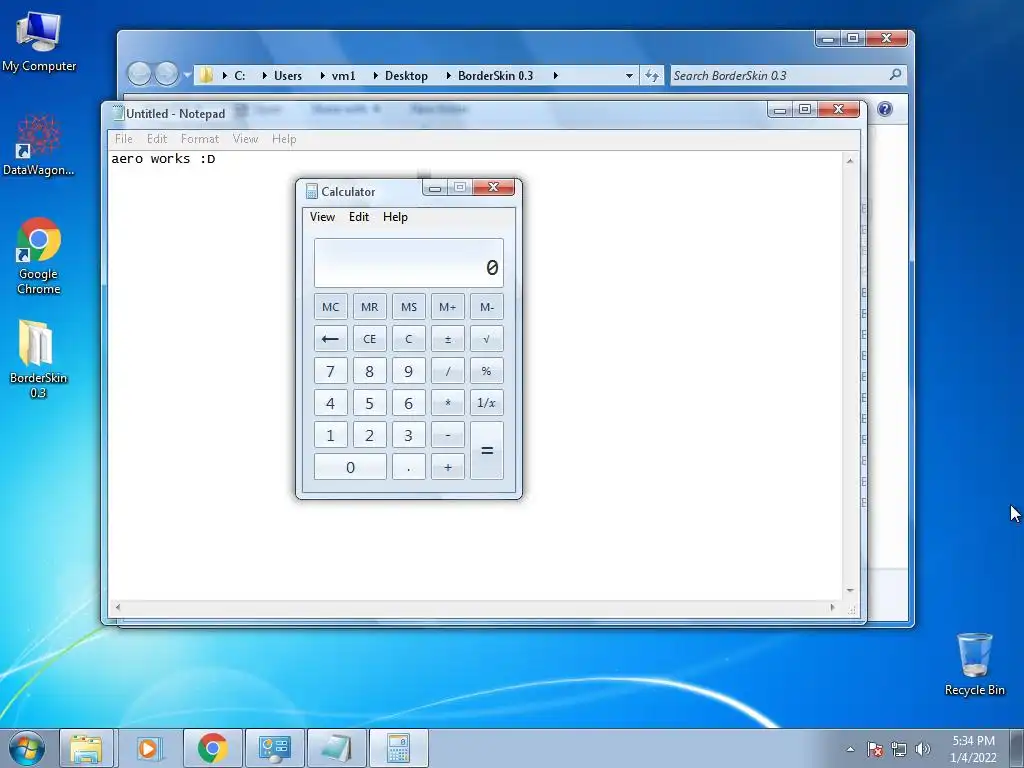The height and width of the screenshot is (768, 1024).
Task: Go forward in Explorer window
Action: point(167,74)
